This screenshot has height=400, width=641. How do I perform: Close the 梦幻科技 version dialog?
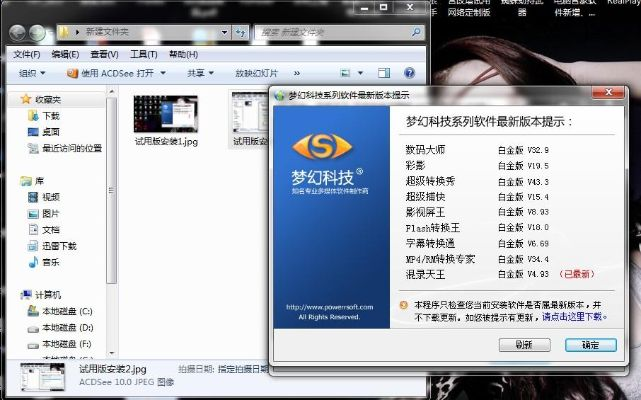click(x=608, y=92)
